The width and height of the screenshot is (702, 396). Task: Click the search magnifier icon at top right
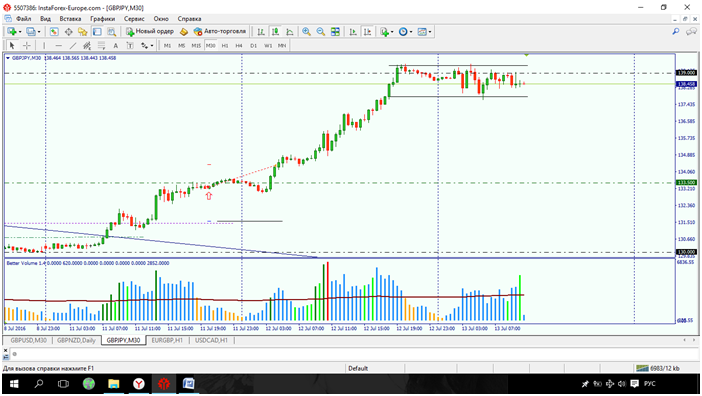click(676, 31)
